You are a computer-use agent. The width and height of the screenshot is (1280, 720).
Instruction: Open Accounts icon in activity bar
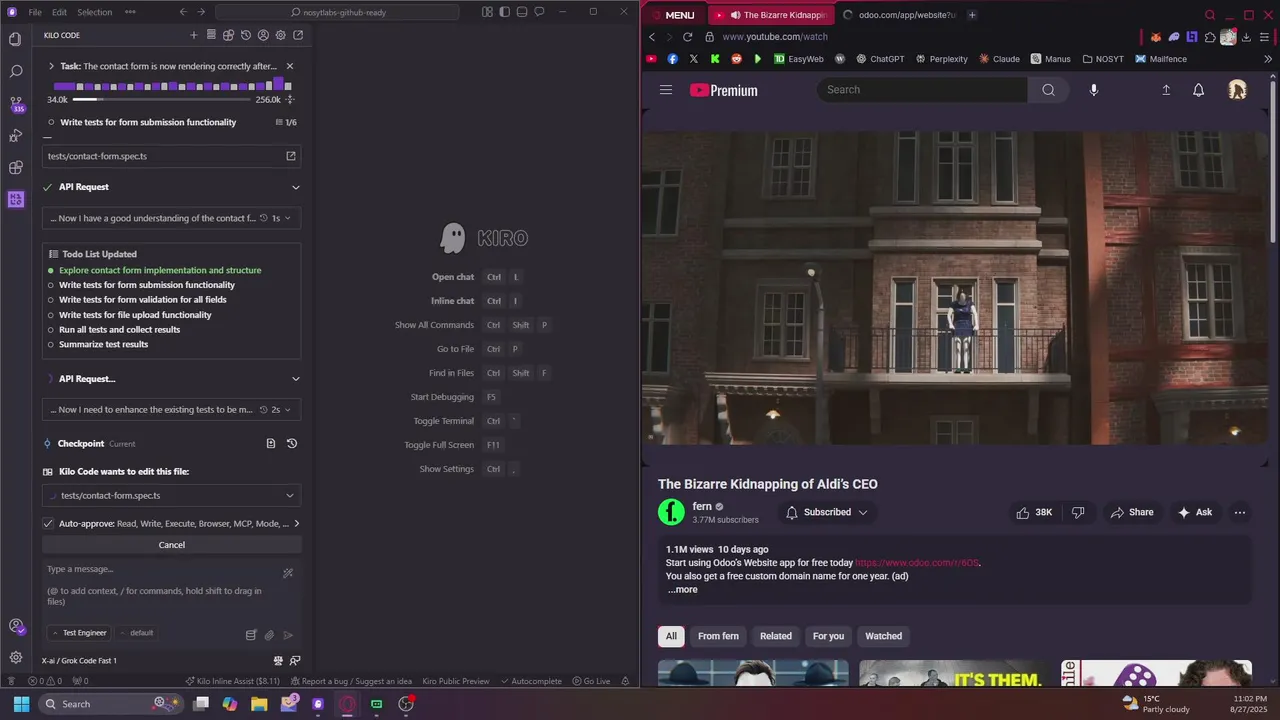point(15,626)
